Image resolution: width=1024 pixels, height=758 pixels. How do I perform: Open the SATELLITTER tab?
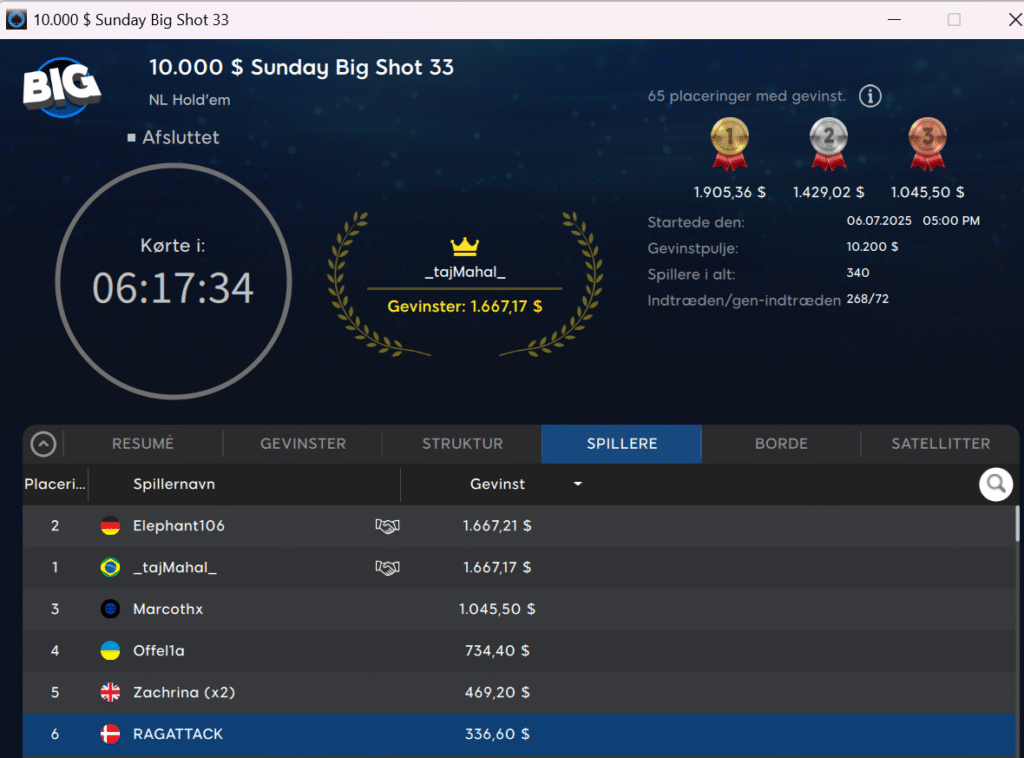pos(940,444)
